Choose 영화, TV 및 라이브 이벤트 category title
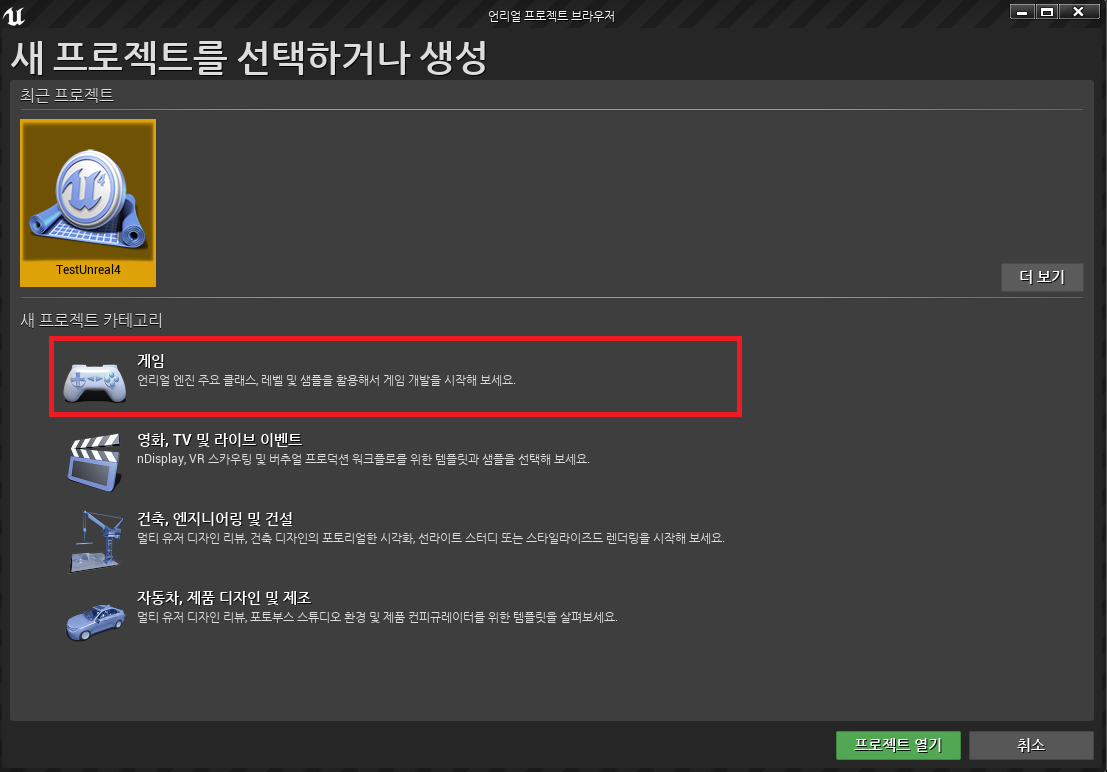Screen dimensions: 1107x772 [219, 440]
